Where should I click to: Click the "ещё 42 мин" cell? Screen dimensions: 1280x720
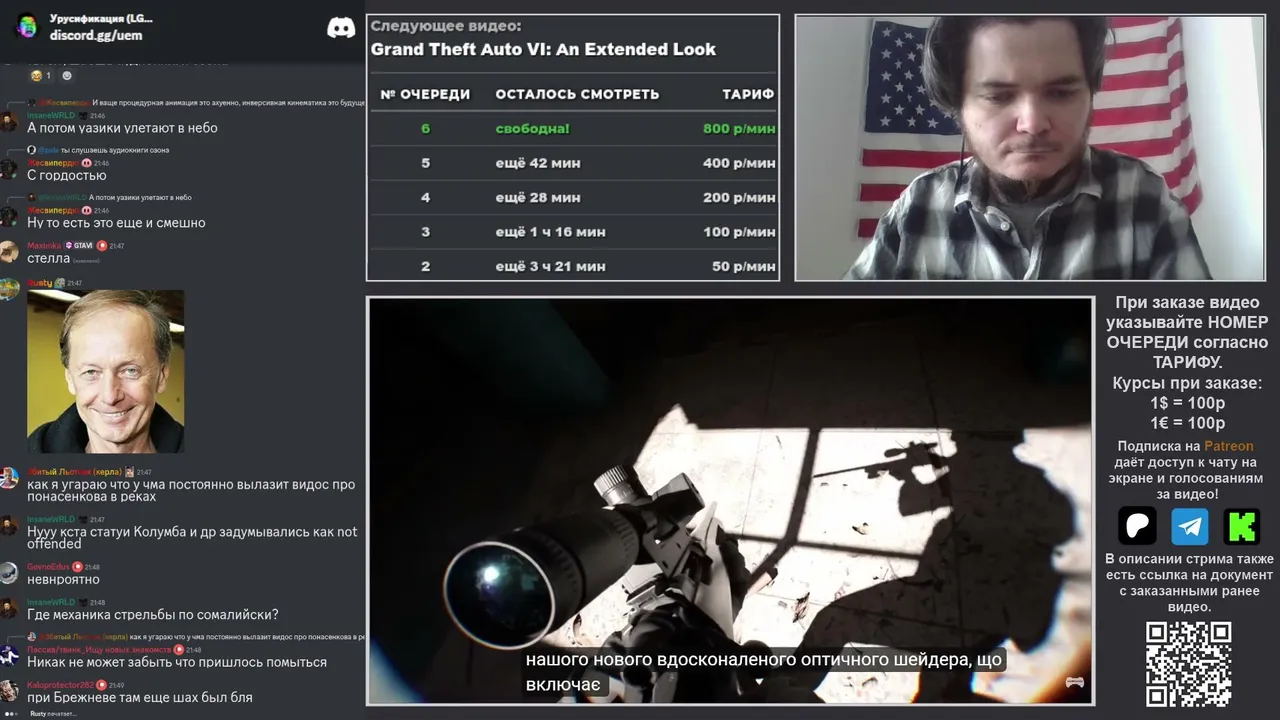(538, 163)
